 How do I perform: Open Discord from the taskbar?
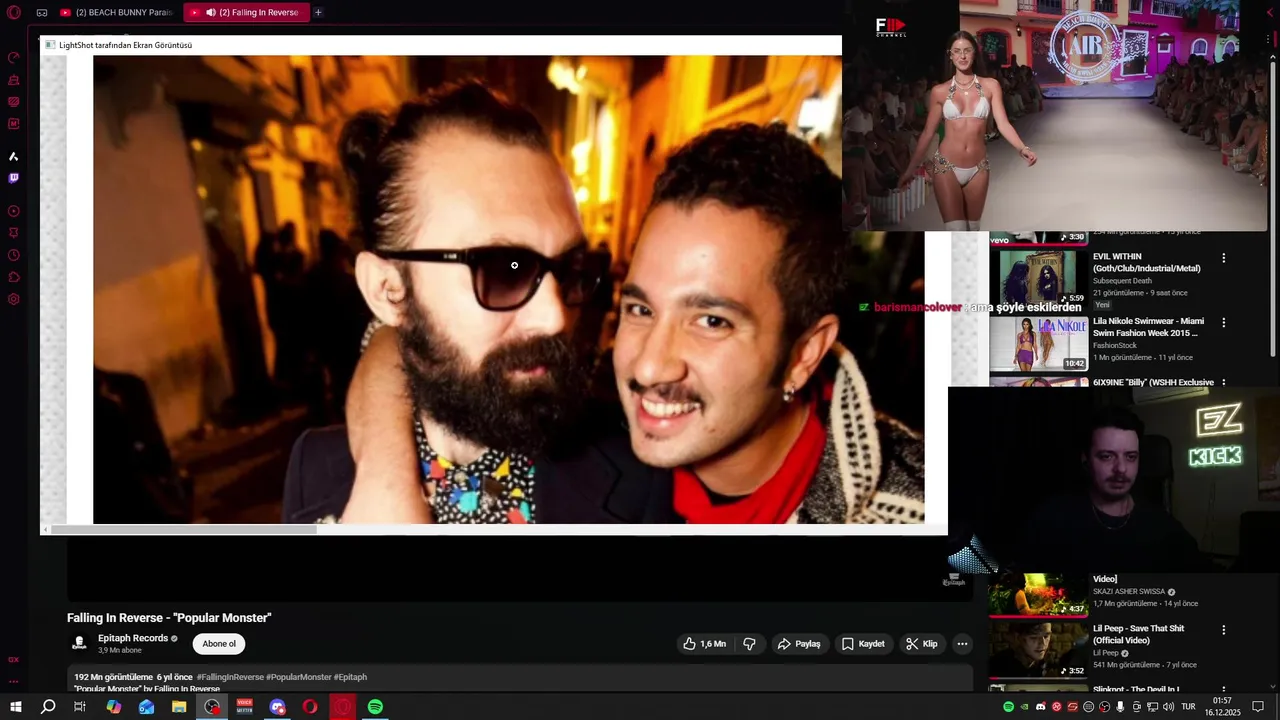pyautogui.click(x=278, y=707)
